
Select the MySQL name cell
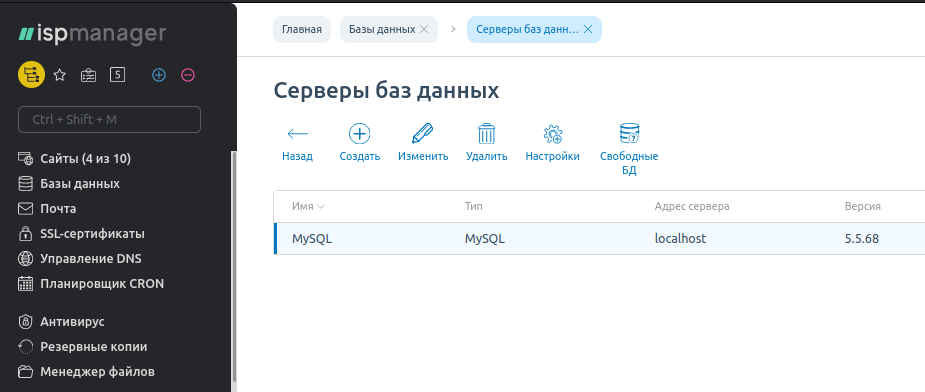point(312,239)
